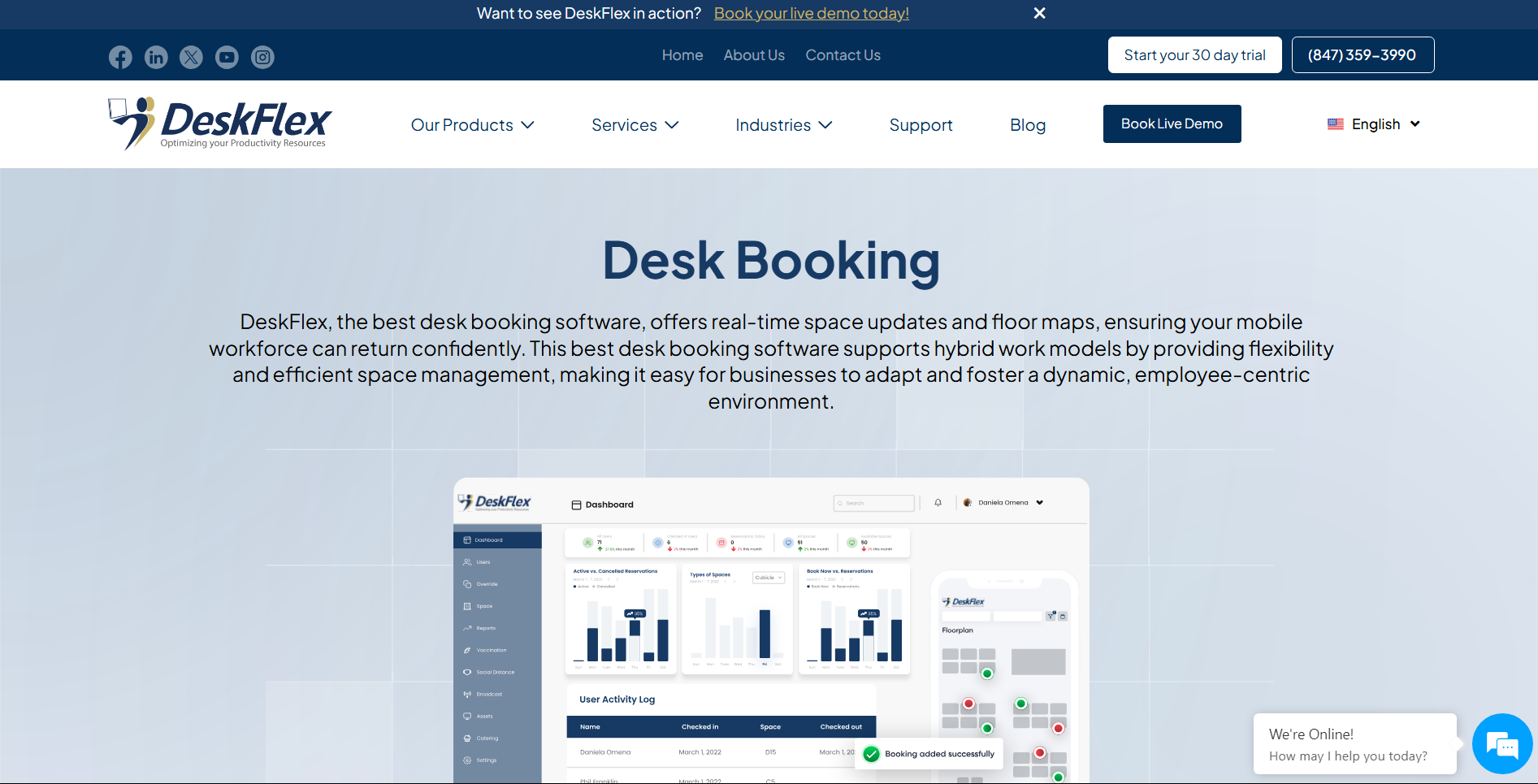1538x784 pixels.
Task: Switch to the Blog page
Action: coord(1027,124)
